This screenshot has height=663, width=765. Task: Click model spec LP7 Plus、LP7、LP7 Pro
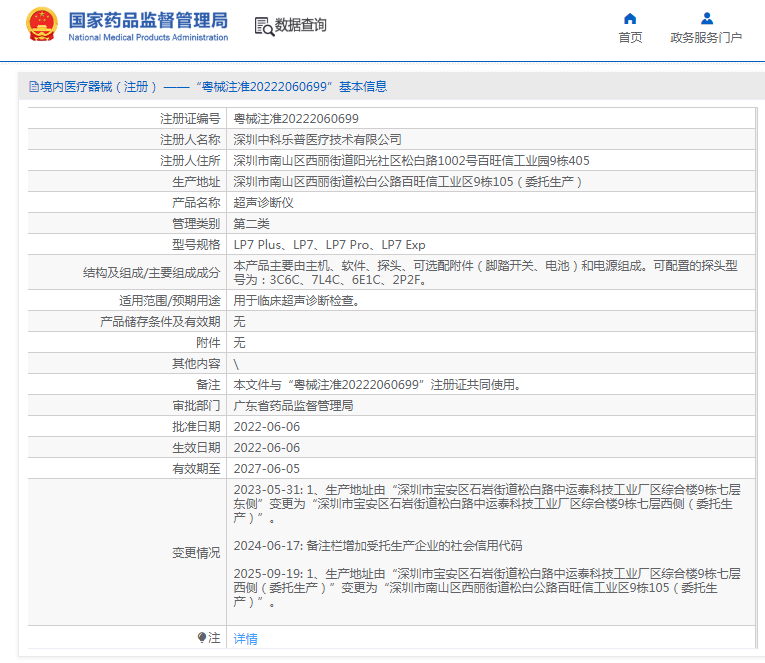coord(329,244)
